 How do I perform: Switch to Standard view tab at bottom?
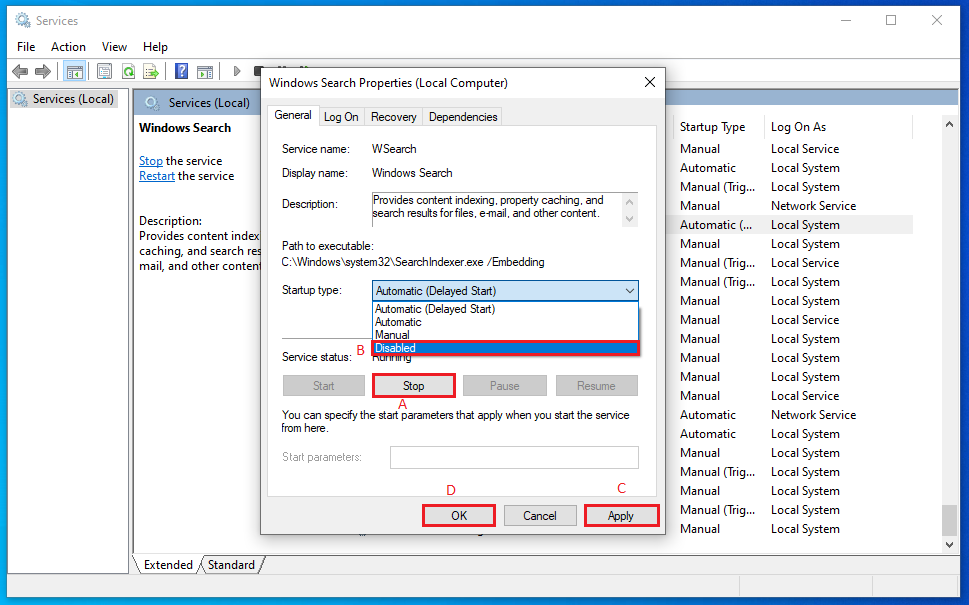click(x=231, y=565)
